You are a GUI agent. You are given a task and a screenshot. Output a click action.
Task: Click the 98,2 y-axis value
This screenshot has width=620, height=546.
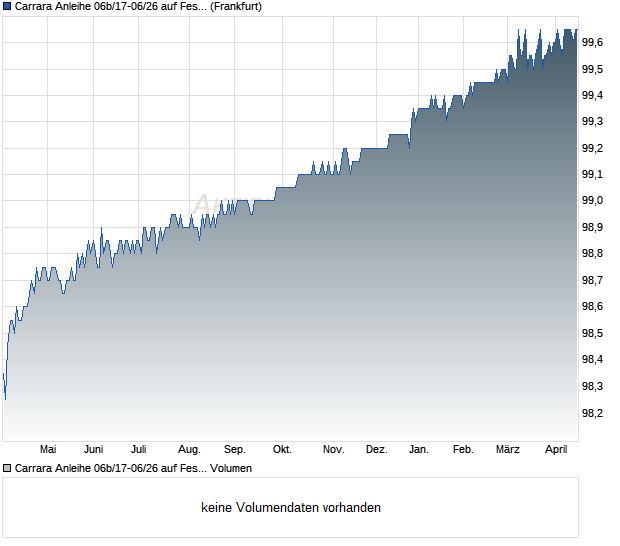pos(593,413)
